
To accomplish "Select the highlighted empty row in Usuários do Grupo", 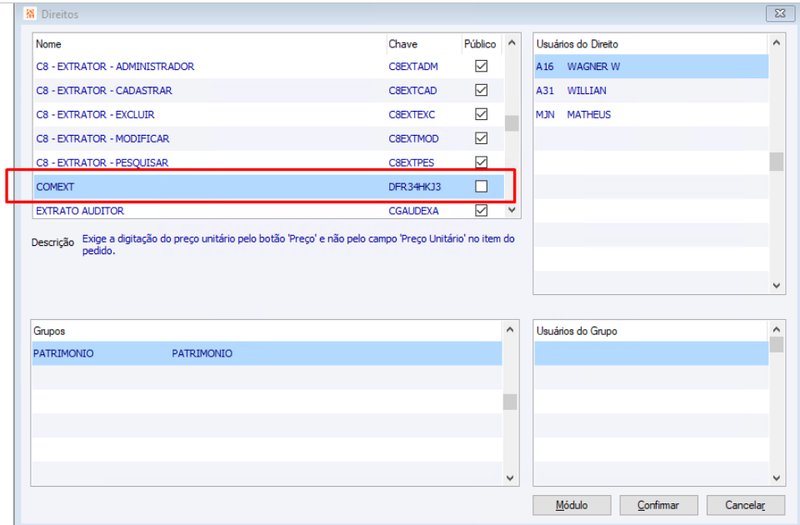I will (652, 353).
